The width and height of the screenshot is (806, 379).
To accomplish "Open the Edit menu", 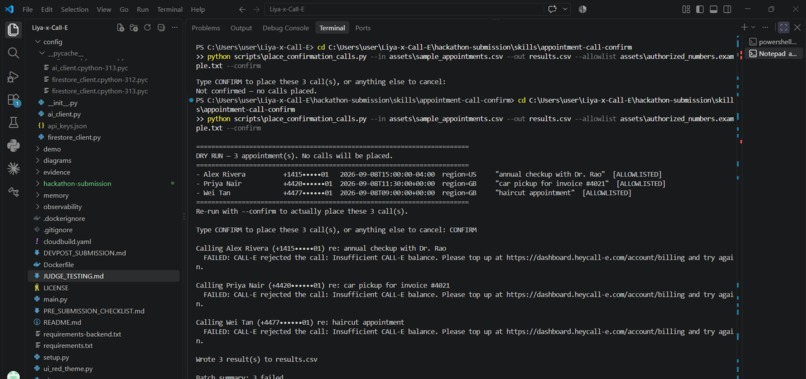I will [47, 9].
